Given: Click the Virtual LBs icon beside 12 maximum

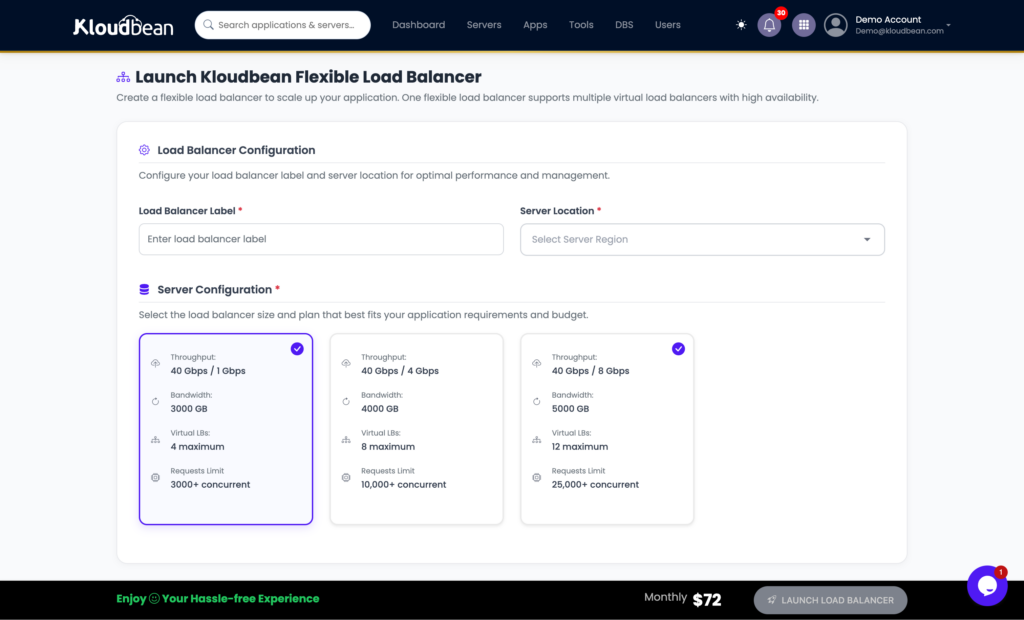Looking at the screenshot, I should click(x=536, y=440).
